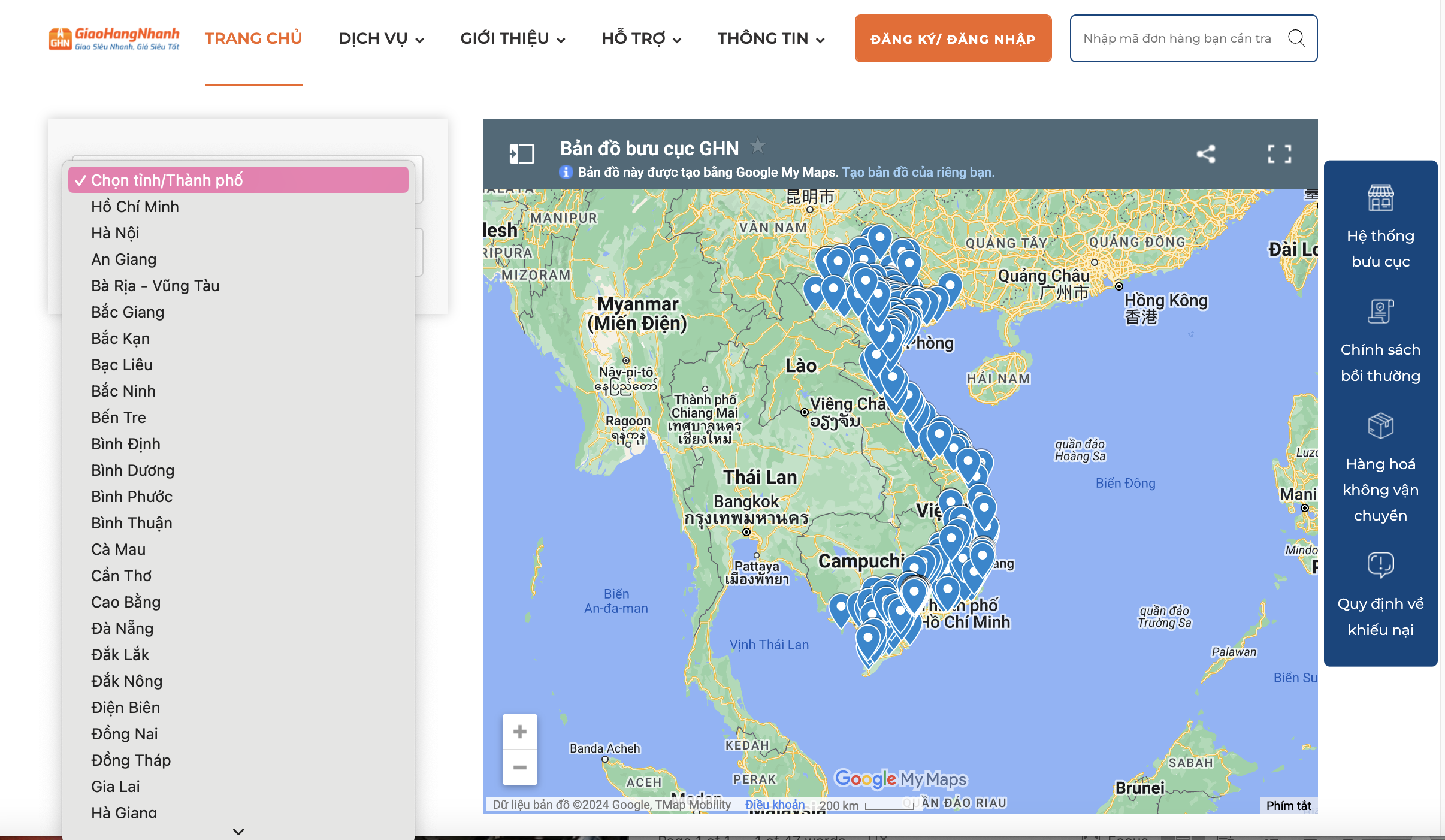
Task: Click the Quy định về khiếu nại icon
Action: tap(1380, 565)
